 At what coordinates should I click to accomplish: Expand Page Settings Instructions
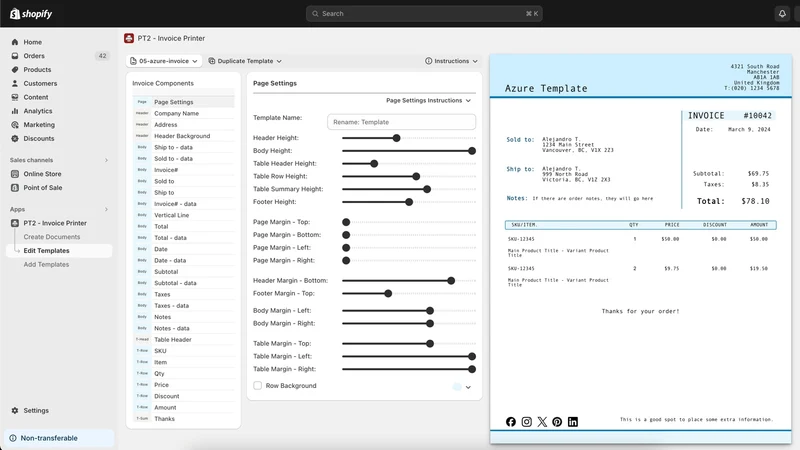(428, 101)
